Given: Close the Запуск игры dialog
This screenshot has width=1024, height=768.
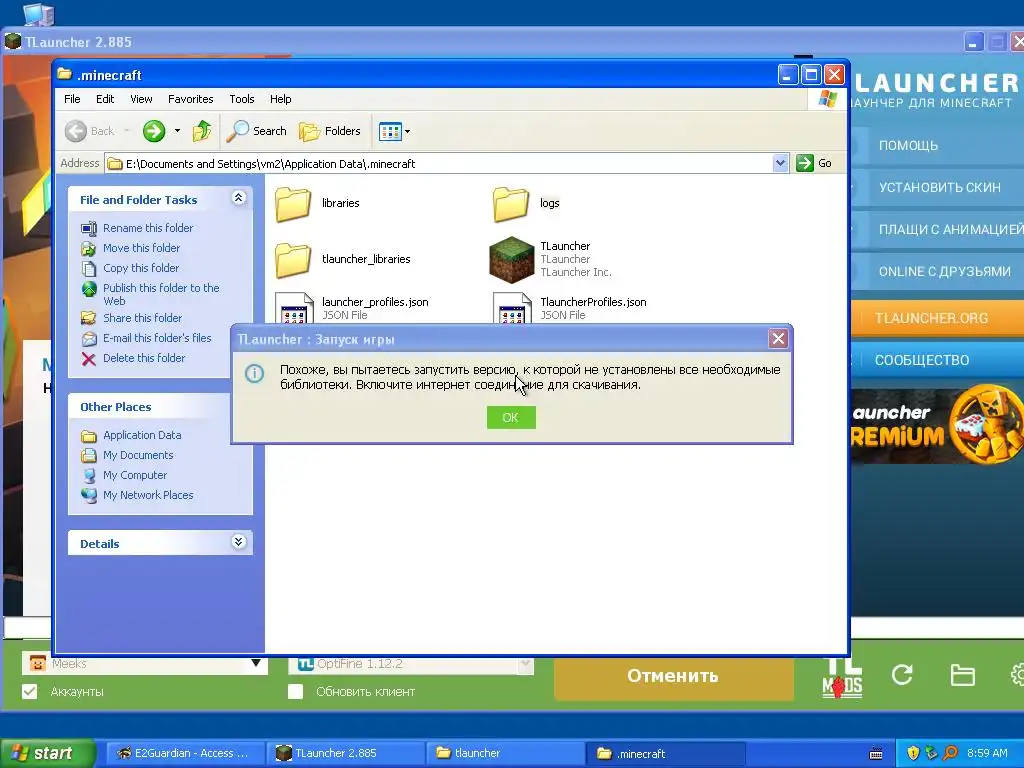Looking at the screenshot, I should pyautogui.click(x=778, y=339).
